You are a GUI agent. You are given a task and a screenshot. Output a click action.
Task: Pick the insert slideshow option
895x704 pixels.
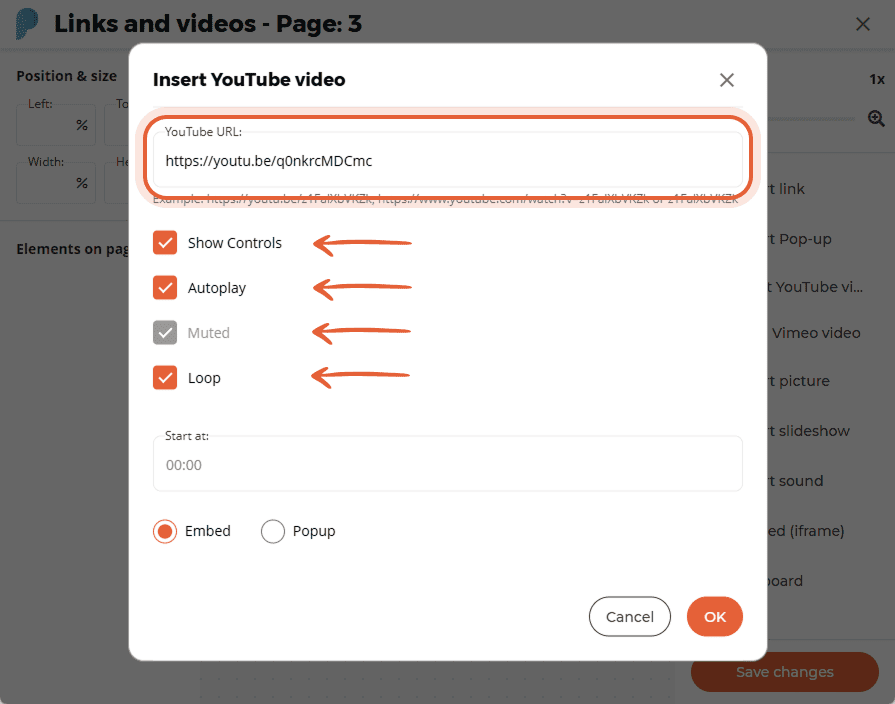pos(809,431)
